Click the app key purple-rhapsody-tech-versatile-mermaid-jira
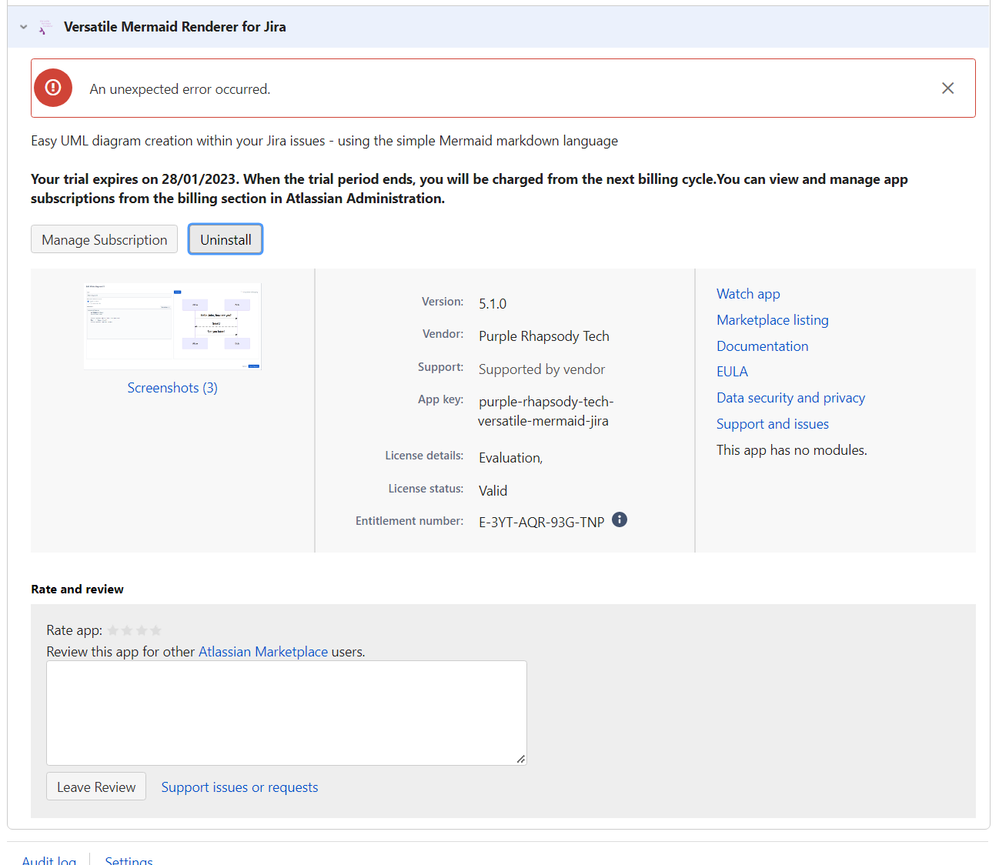This screenshot has height=865, width=999. coord(546,411)
